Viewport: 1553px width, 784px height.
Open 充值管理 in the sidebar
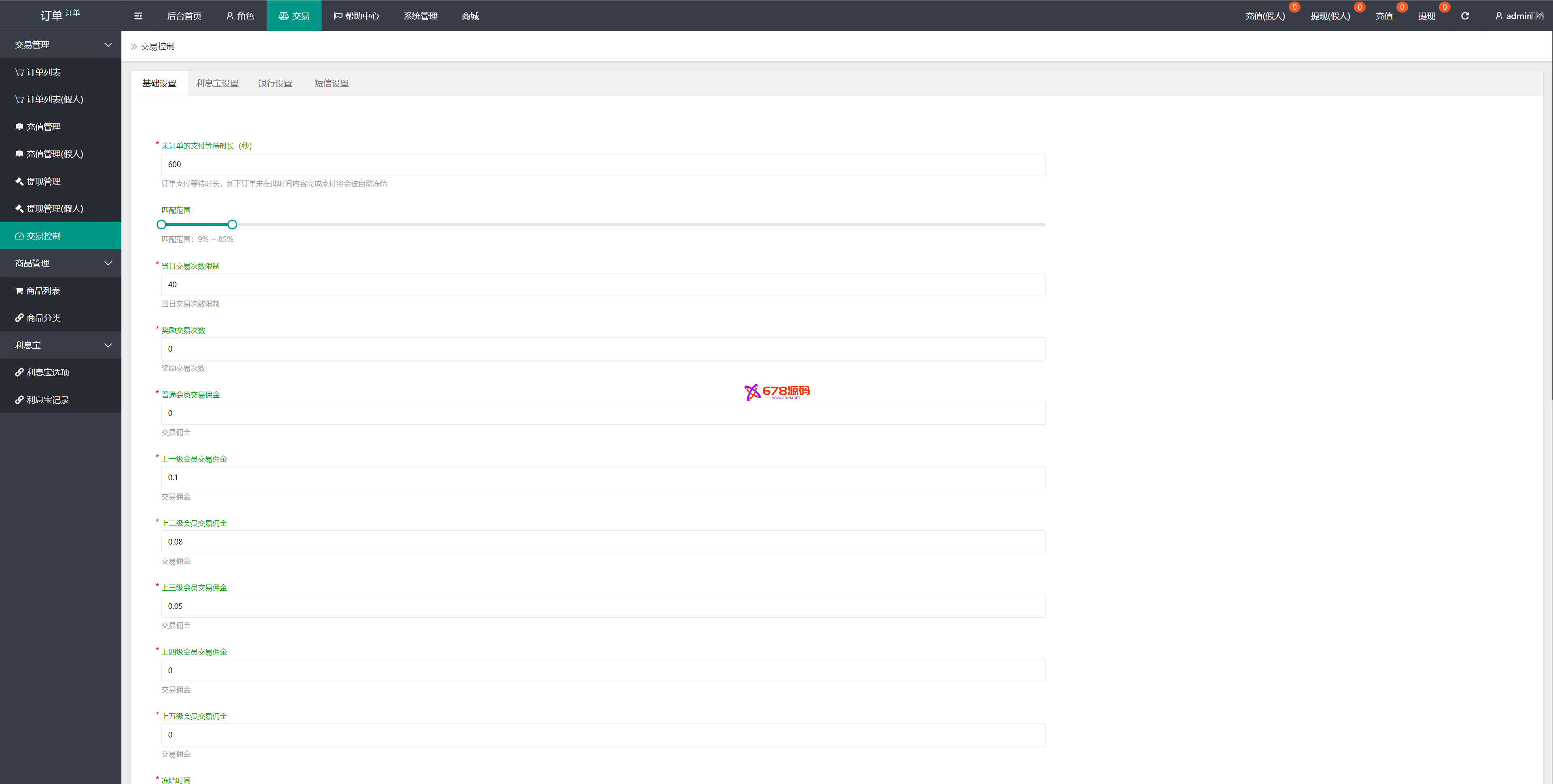point(43,127)
